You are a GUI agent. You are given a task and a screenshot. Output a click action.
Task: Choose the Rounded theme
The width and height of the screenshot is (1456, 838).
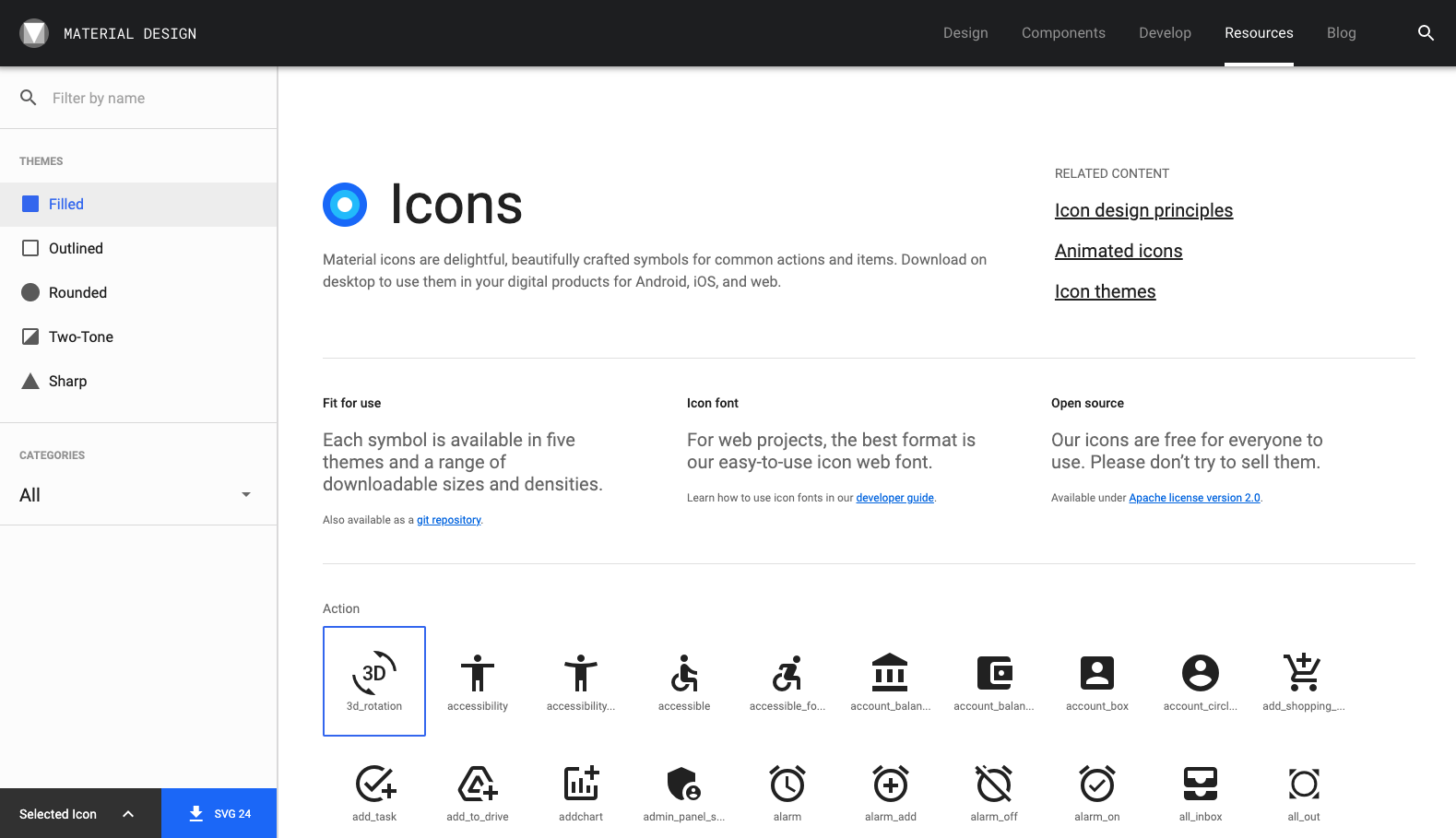coord(138,293)
